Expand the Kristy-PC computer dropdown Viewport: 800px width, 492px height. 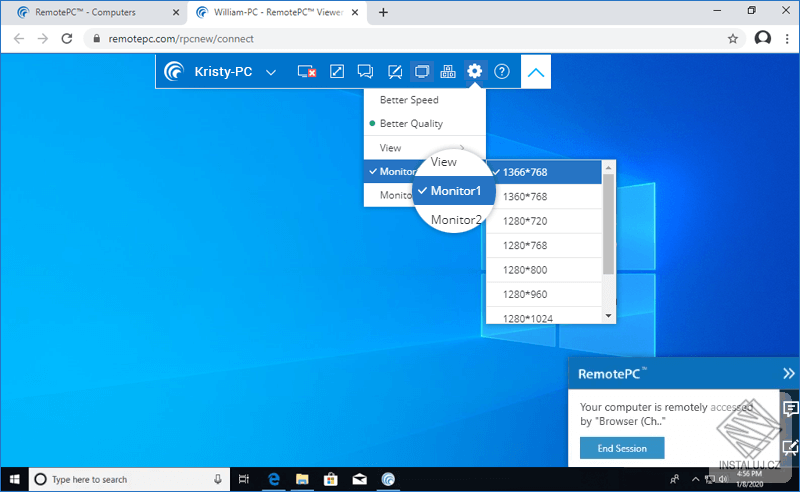click(x=271, y=72)
